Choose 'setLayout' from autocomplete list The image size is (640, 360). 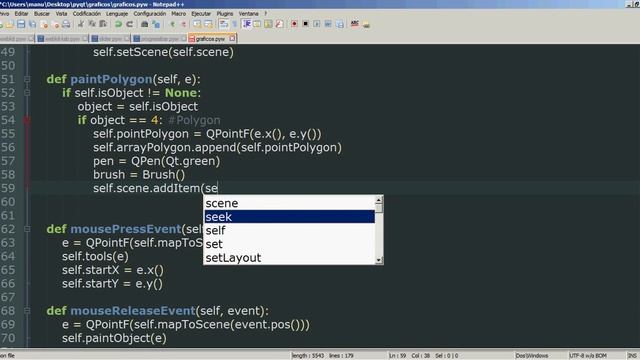point(289,258)
